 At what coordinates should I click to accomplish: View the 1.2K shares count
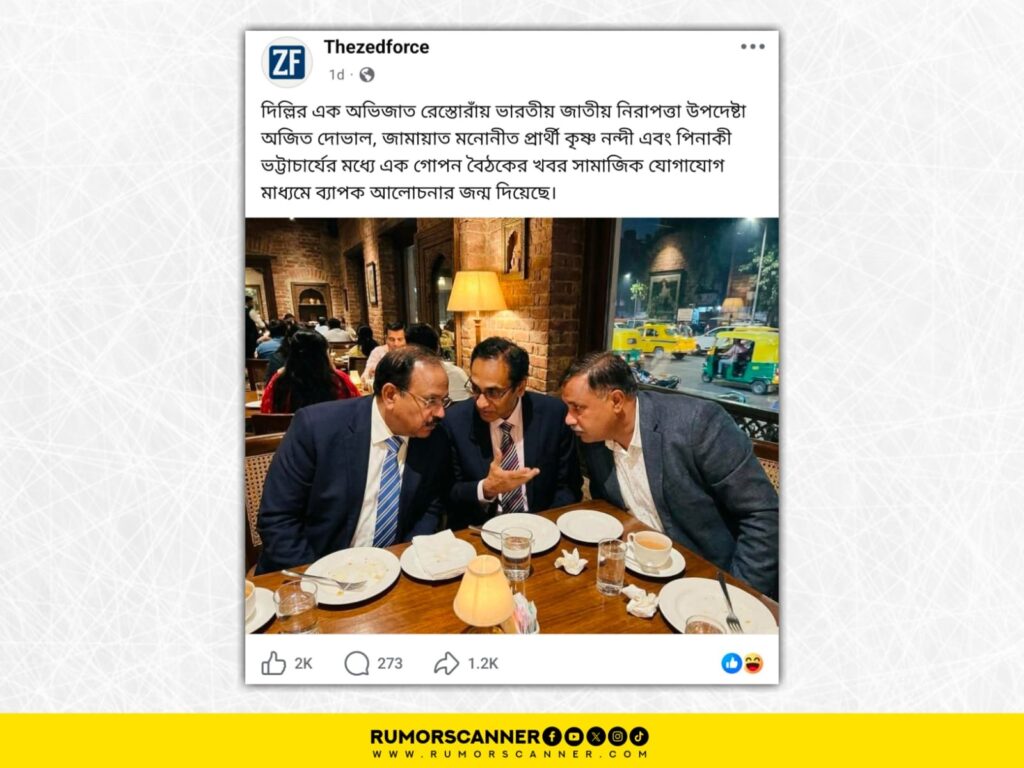click(483, 664)
